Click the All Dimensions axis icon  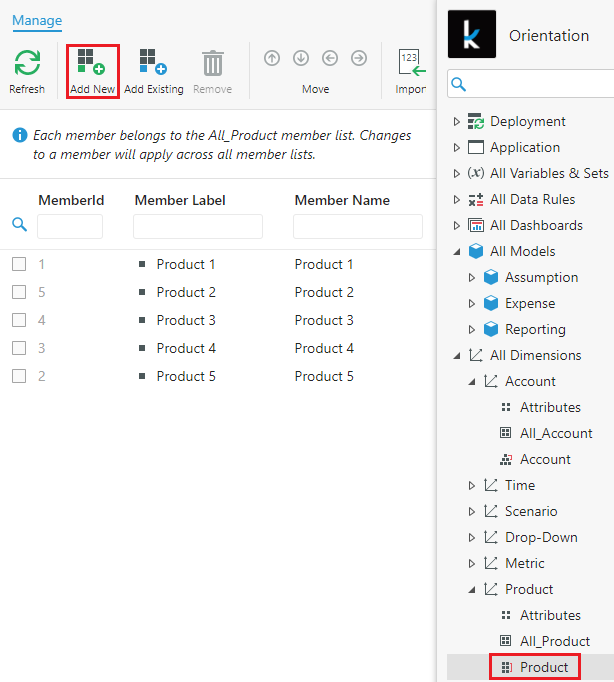476,355
